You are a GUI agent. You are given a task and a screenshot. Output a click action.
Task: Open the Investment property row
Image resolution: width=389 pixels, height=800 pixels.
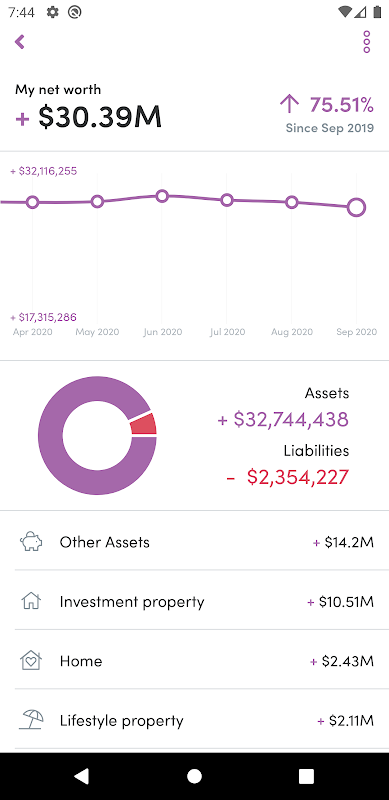[194, 602]
